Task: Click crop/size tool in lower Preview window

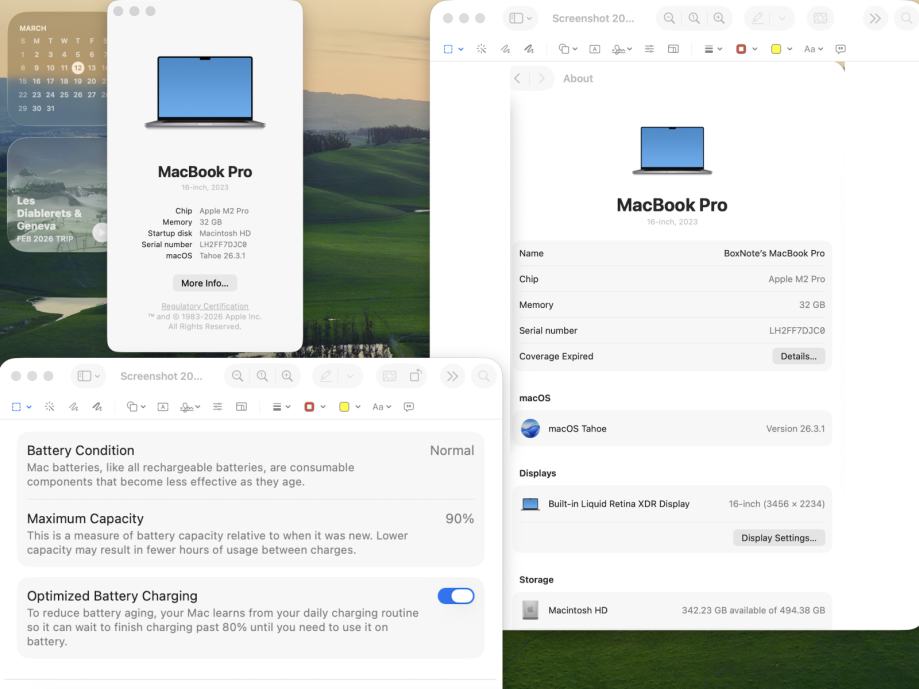Action: (241, 407)
